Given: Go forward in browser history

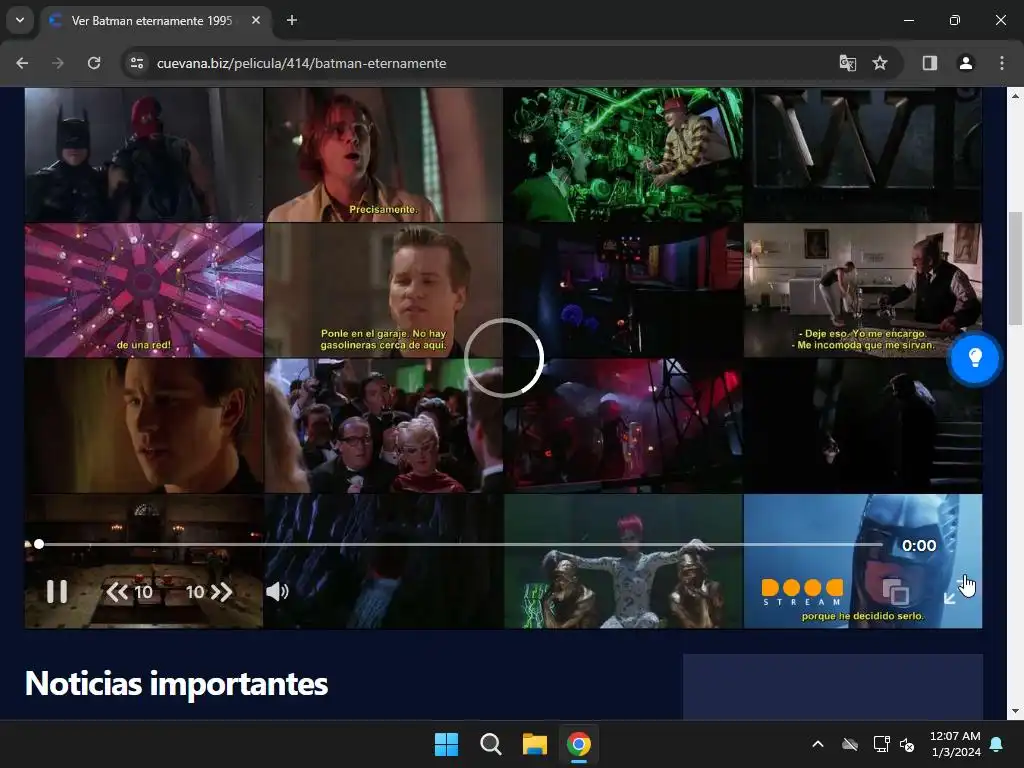Looking at the screenshot, I should tap(58, 63).
